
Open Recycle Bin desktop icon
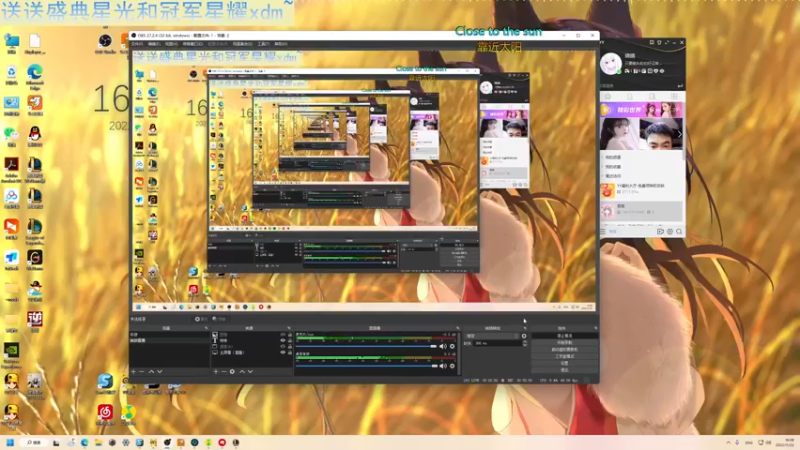point(11,75)
